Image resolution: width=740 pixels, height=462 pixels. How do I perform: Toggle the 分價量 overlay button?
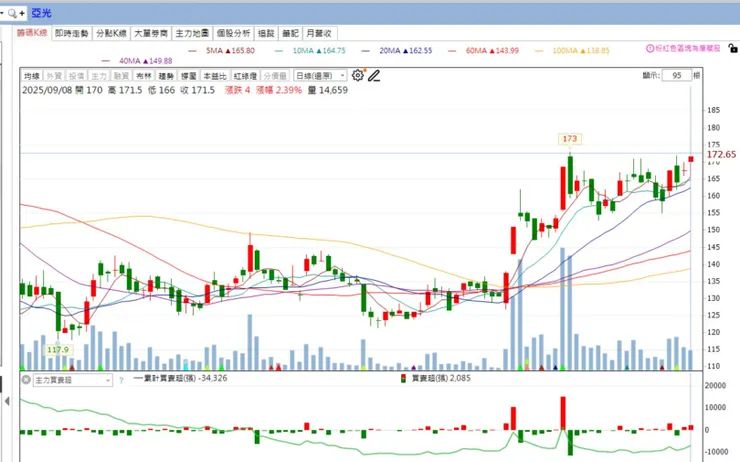pos(275,76)
